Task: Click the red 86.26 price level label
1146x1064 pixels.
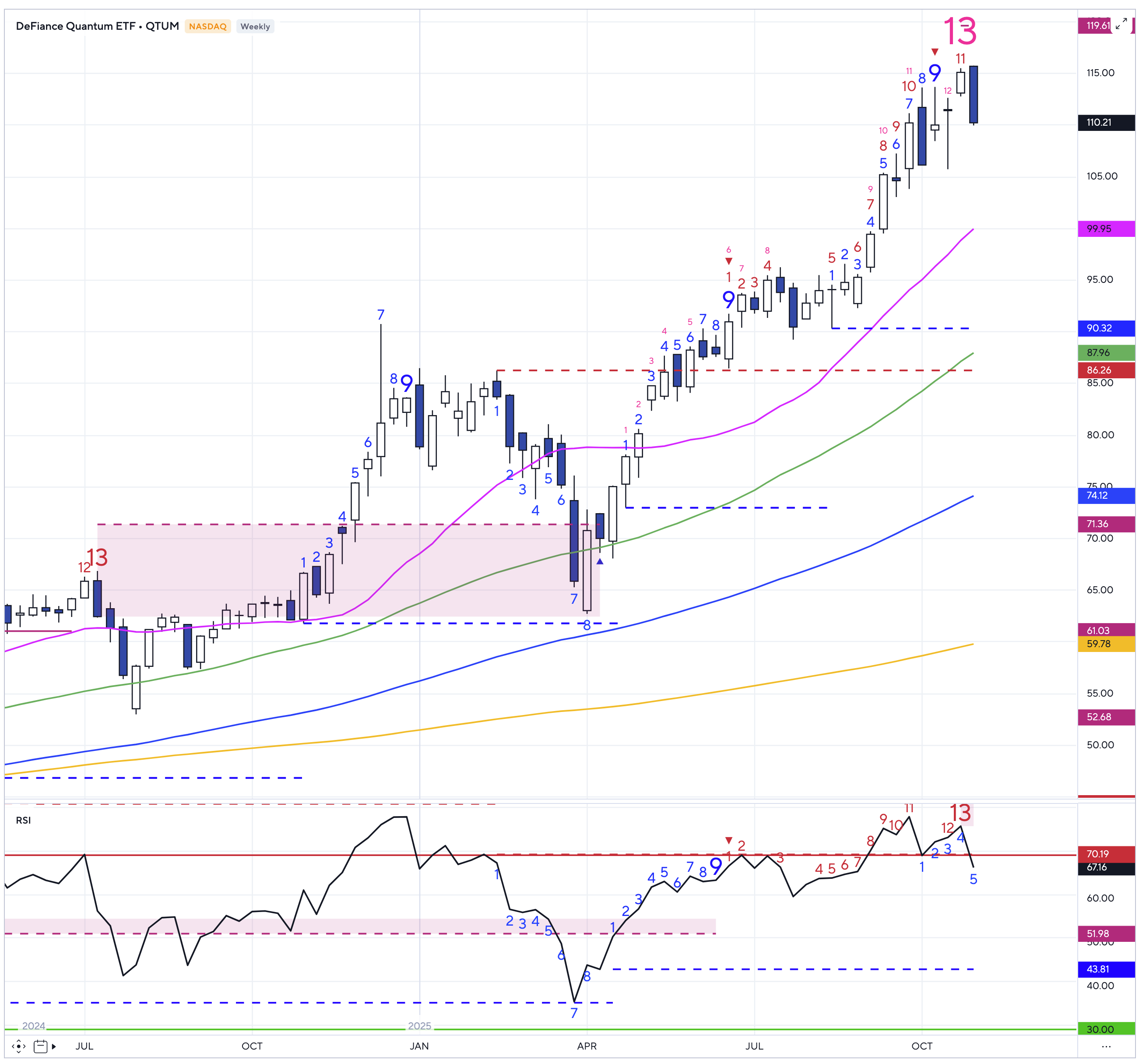Action: [1105, 370]
